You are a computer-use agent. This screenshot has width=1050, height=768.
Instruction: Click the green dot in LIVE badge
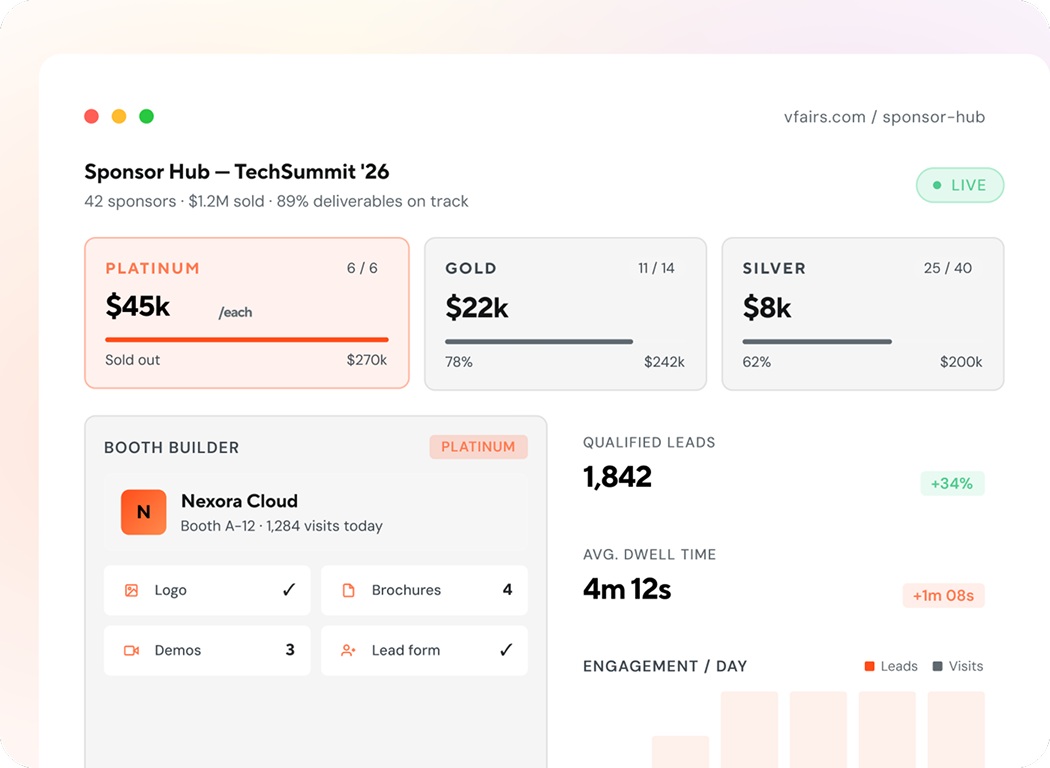tap(937, 185)
